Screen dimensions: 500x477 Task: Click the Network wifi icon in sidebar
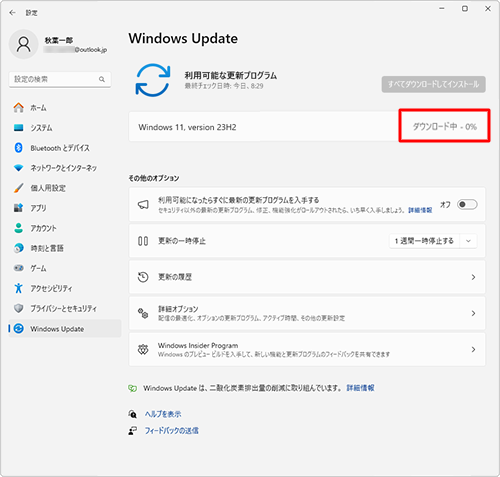[x=19, y=168]
